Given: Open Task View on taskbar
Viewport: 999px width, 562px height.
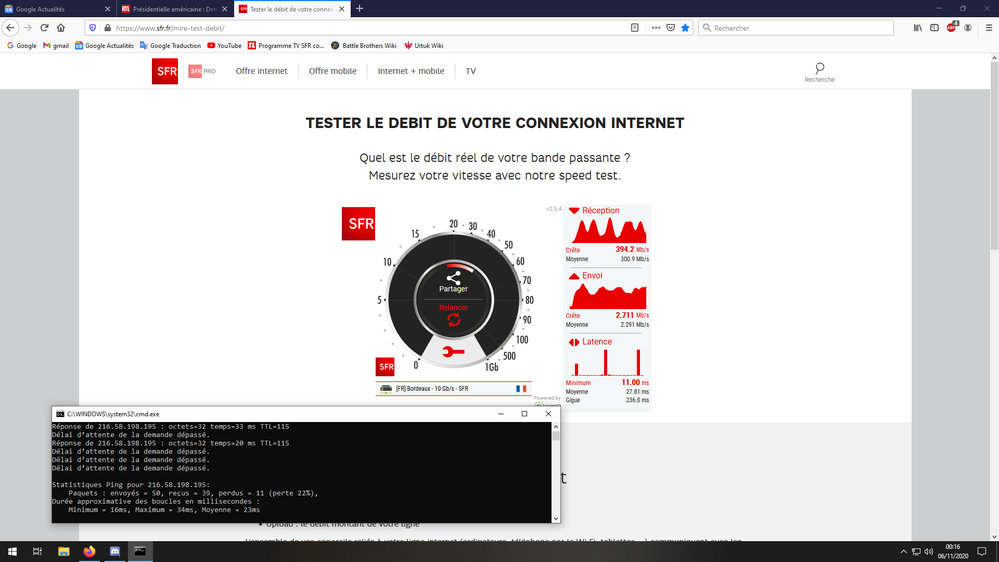Looking at the screenshot, I should [37, 551].
